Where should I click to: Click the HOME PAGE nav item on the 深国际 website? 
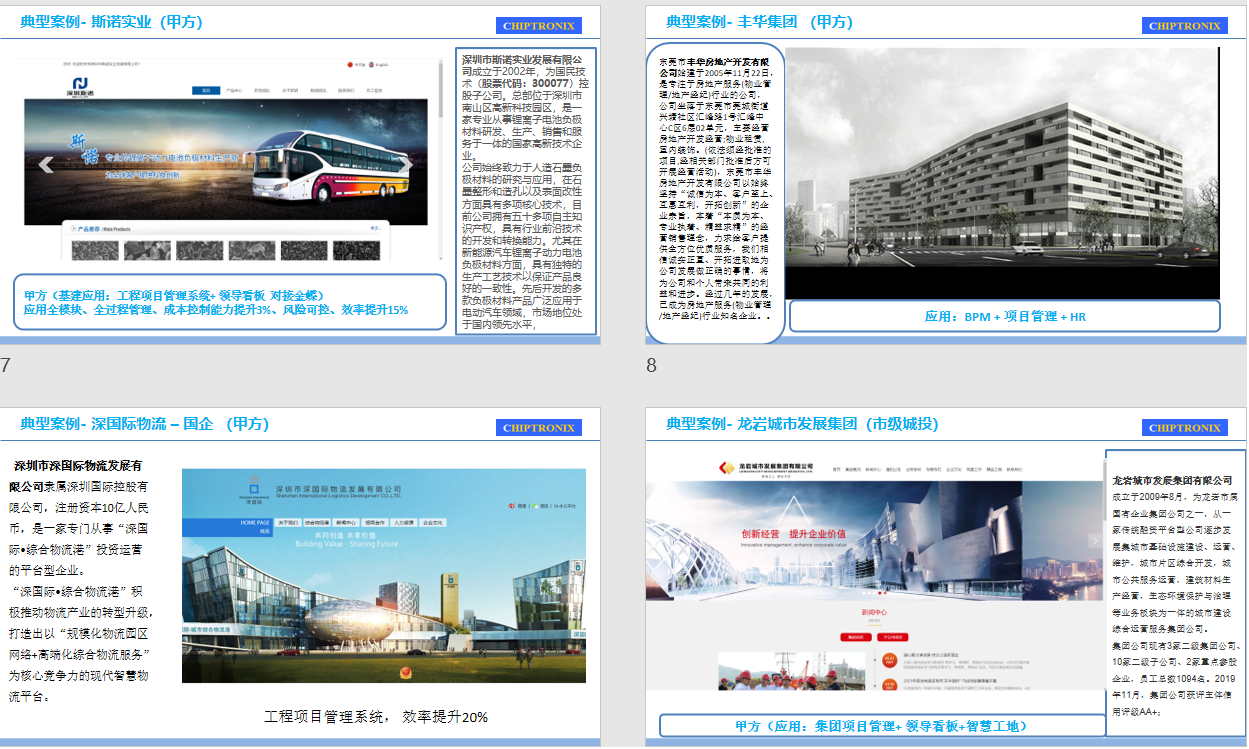(x=255, y=522)
